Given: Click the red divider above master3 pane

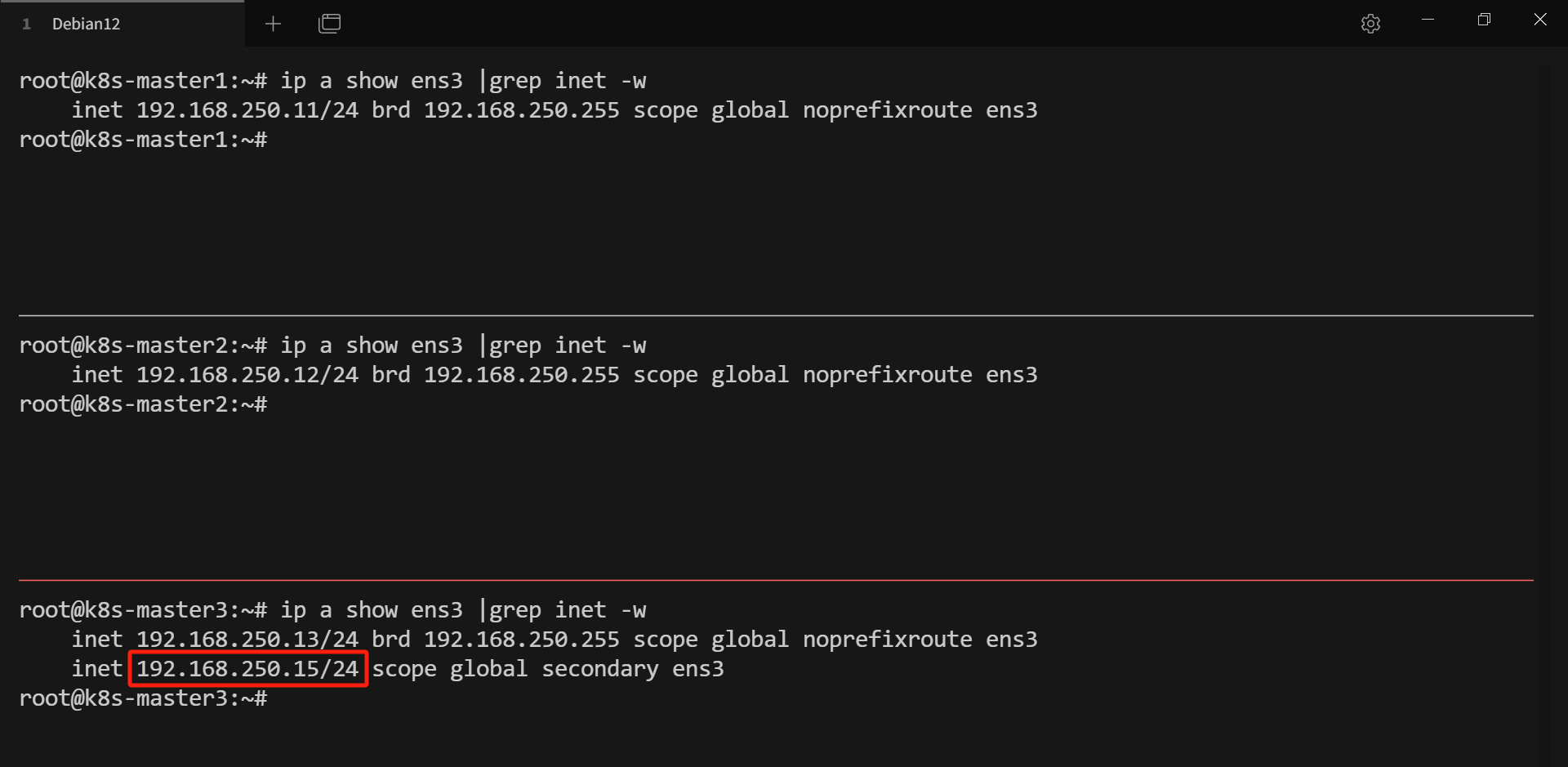Looking at the screenshot, I should [x=776, y=580].
